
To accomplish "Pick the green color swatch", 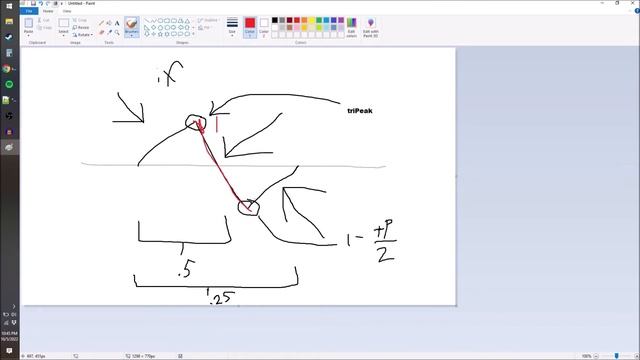I will point(319,20).
